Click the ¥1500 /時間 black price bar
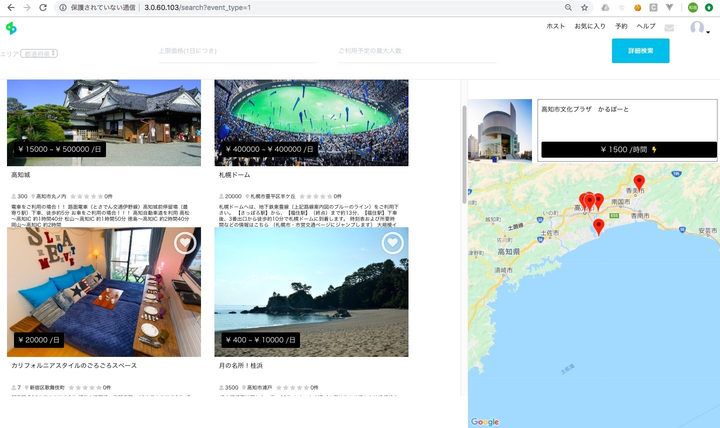The height and width of the screenshot is (428, 720). (x=629, y=149)
